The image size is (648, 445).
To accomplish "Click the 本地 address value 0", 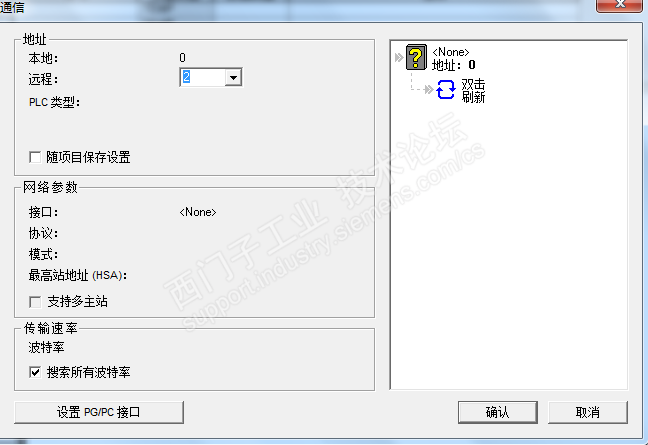I will (x=182, y=57).
